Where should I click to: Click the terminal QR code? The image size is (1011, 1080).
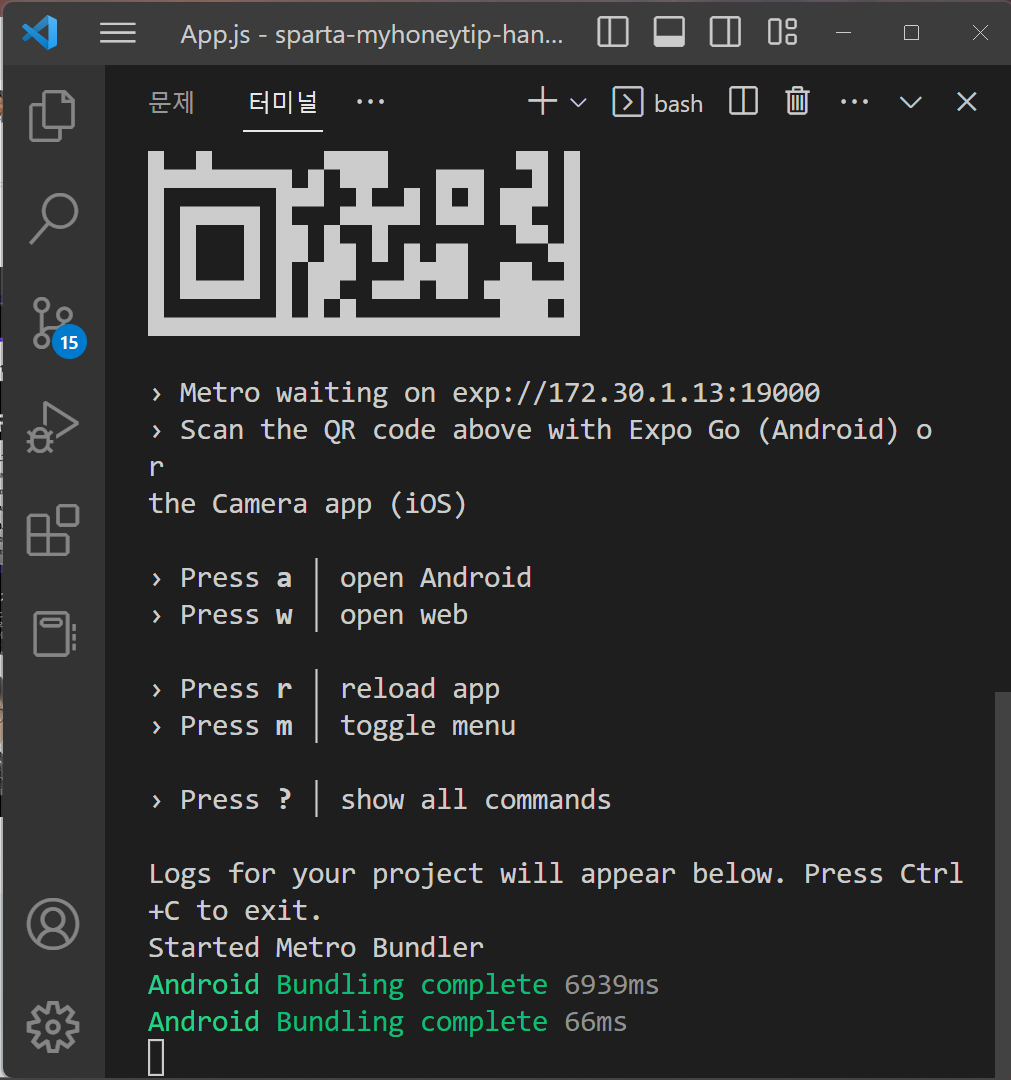coord(364,243)
